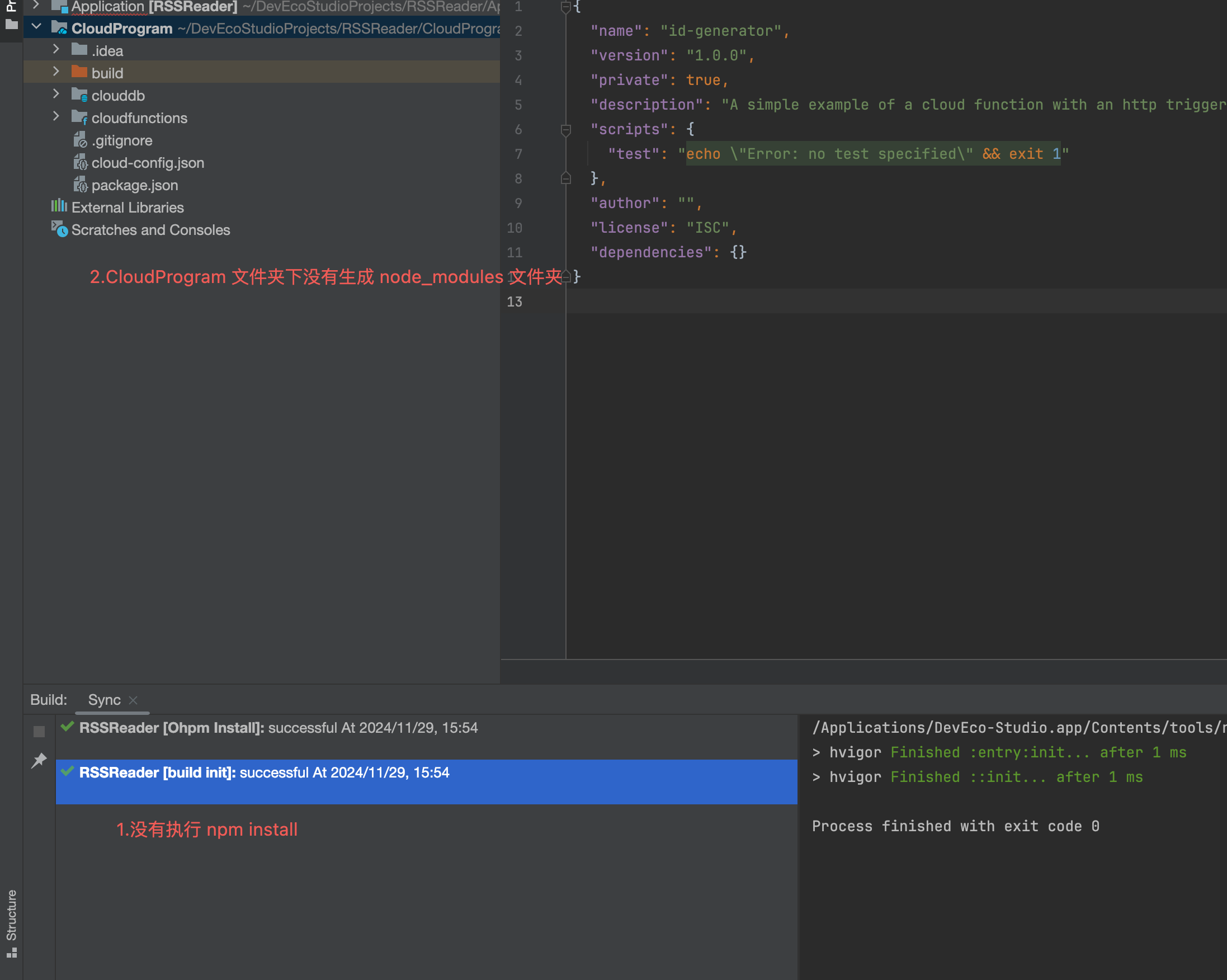Click the true value of private
Image resolution: width=1227 pixels, height=980 pixels.
click(703, 79)
